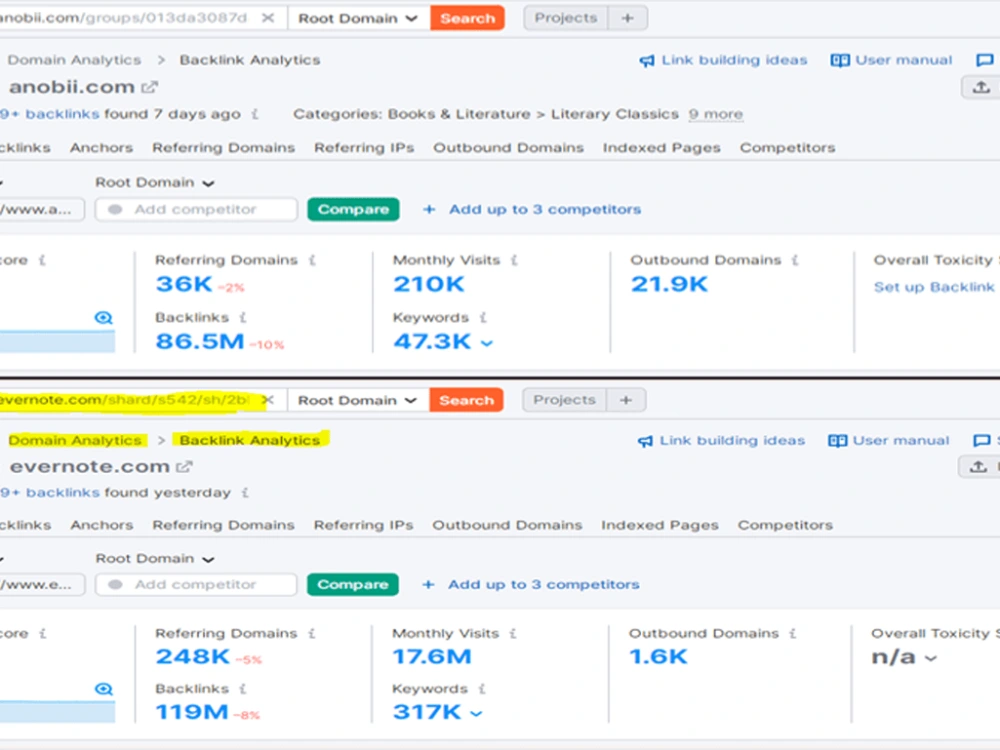Screen dimensions: 1000x750
Task: Click 'Set up Backlink' link under Overall Toxicity
Action: pyautogui.click(x=934, y=288)
